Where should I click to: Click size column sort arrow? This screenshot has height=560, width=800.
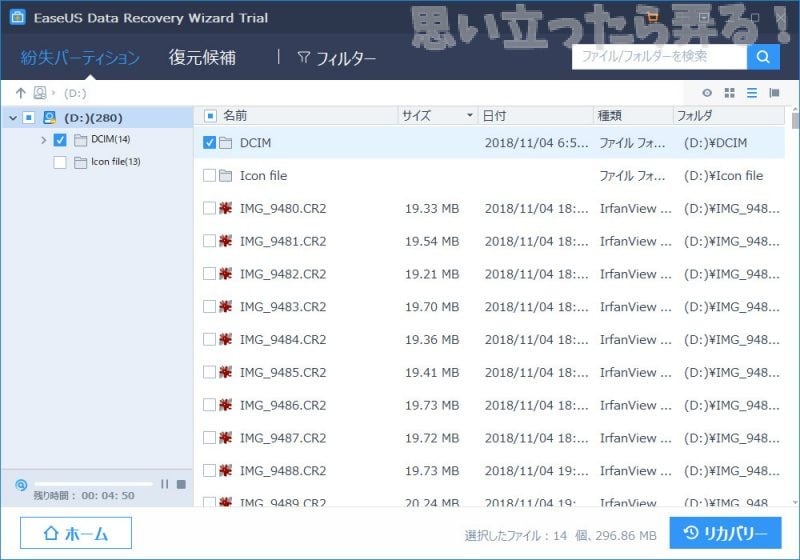point(469,115)
